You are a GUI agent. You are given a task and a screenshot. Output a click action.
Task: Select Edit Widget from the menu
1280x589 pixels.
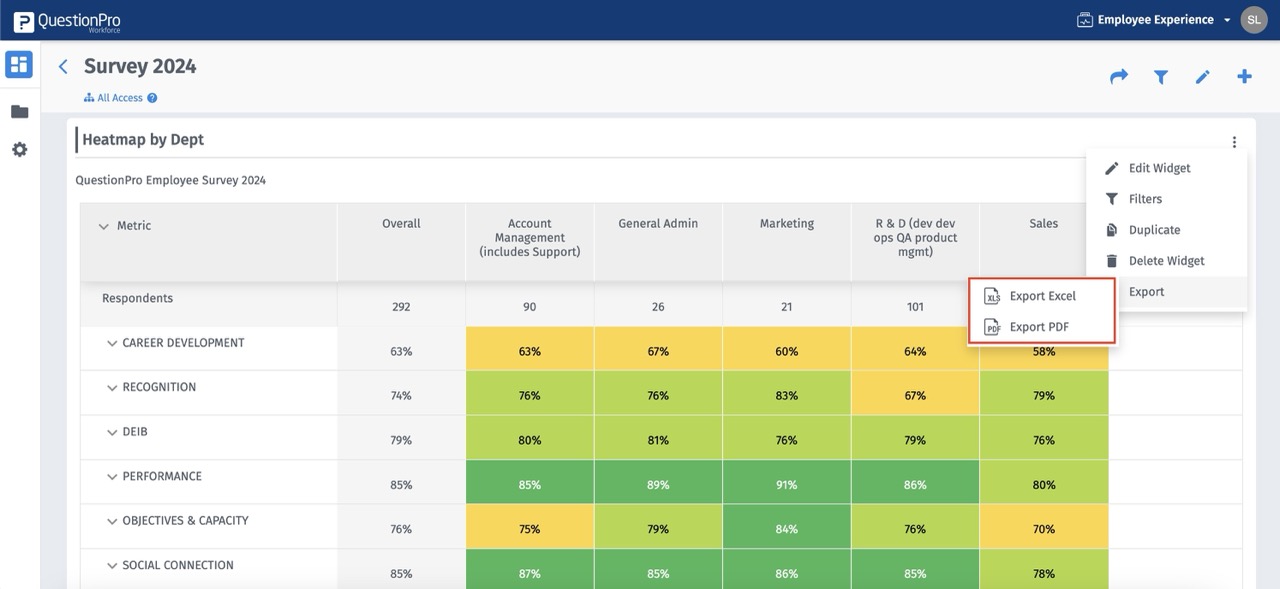(x=1159, y=168)
